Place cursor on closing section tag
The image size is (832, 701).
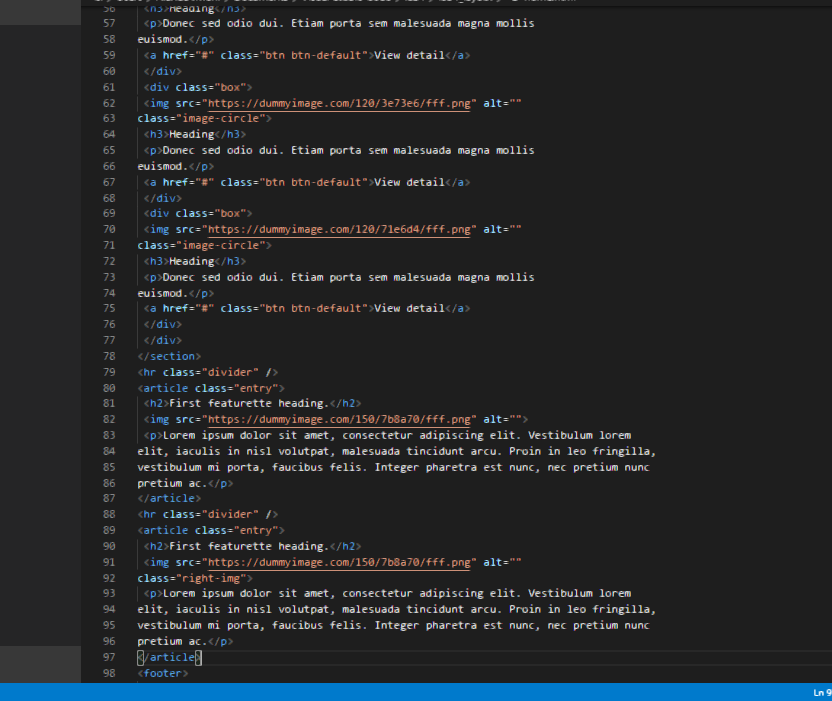(169, 356)
